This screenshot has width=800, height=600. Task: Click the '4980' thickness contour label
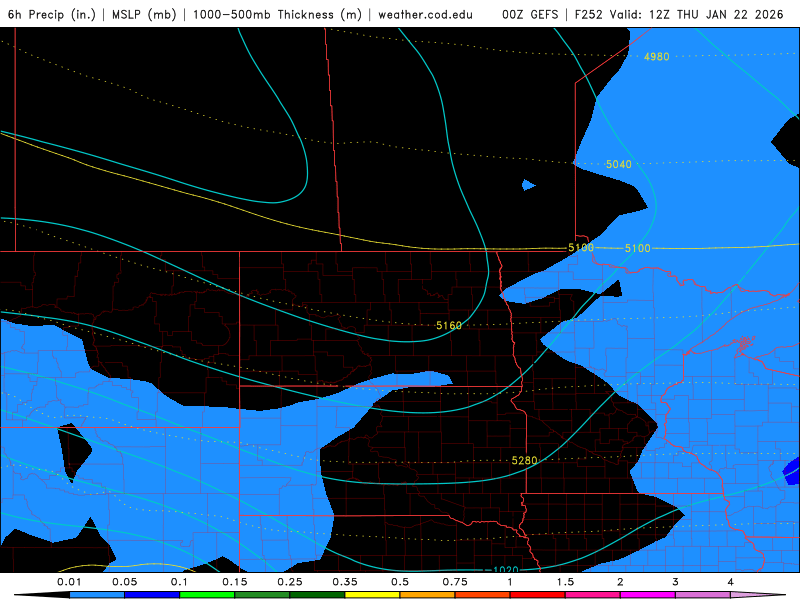656,57
